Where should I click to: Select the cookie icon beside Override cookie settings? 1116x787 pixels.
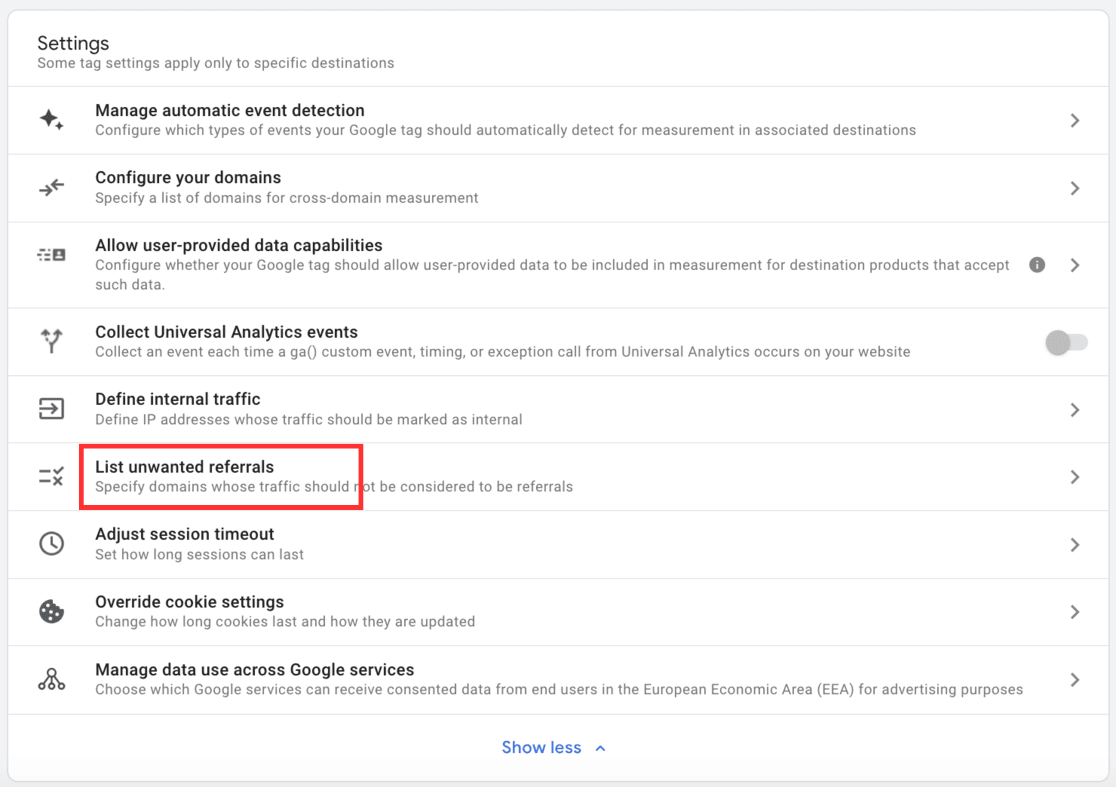tap(52, 611)
